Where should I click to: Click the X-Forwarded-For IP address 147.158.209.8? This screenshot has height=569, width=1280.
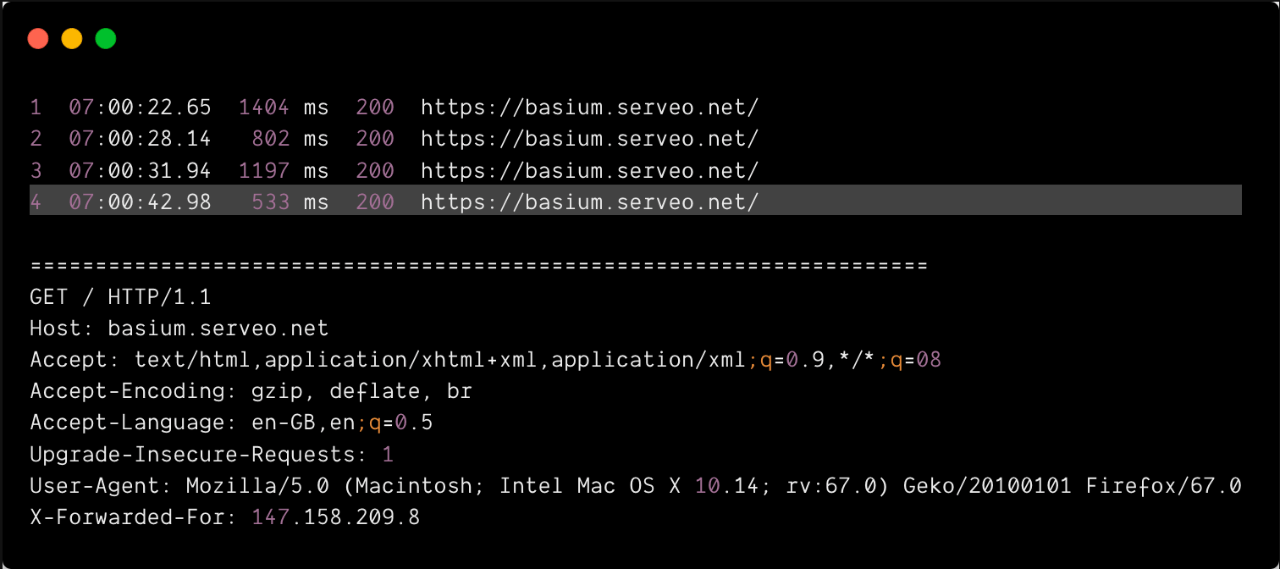(x=336, y=518)
